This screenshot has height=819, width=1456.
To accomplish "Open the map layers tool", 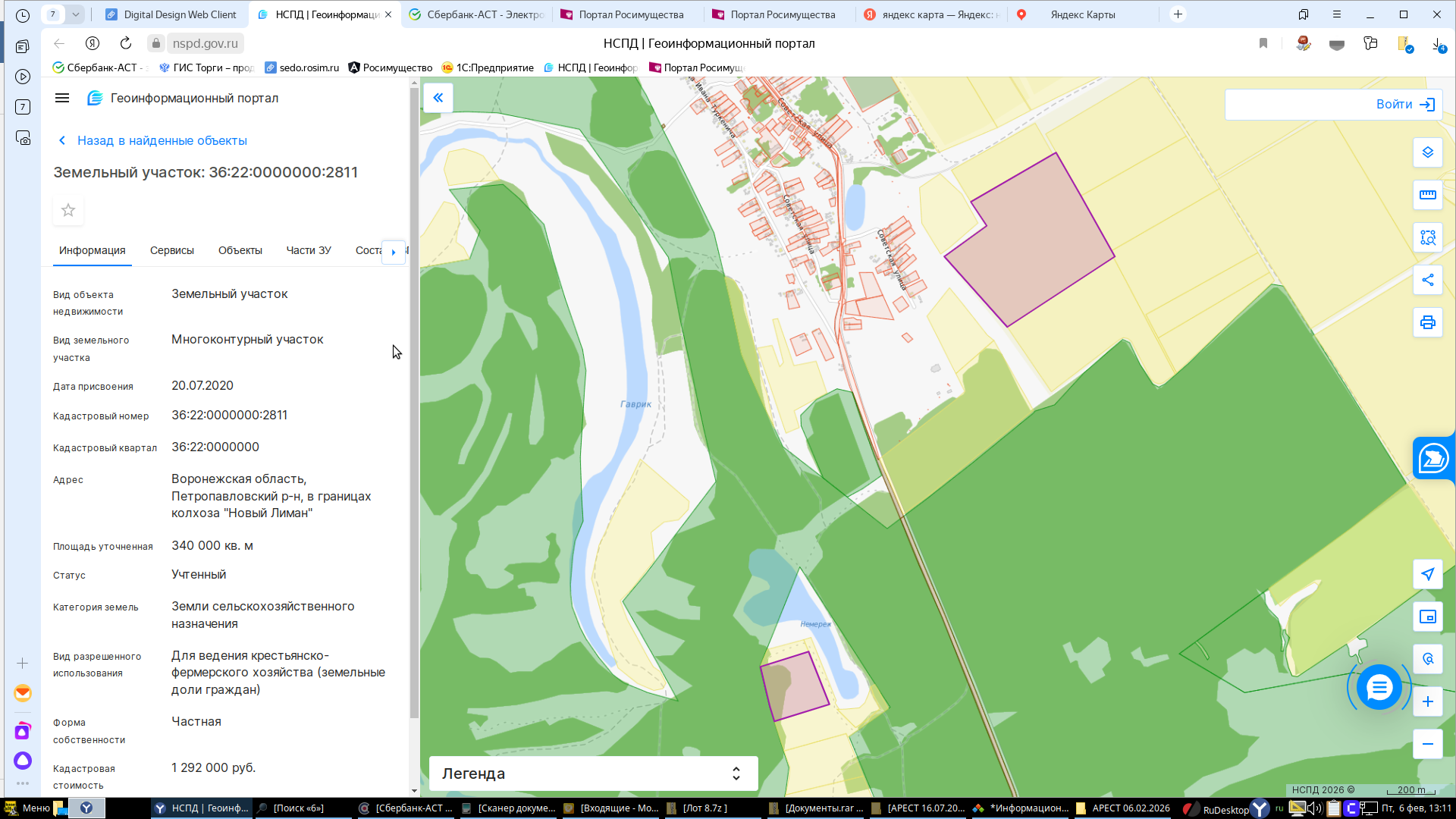I will click(x=1427, y=152).
